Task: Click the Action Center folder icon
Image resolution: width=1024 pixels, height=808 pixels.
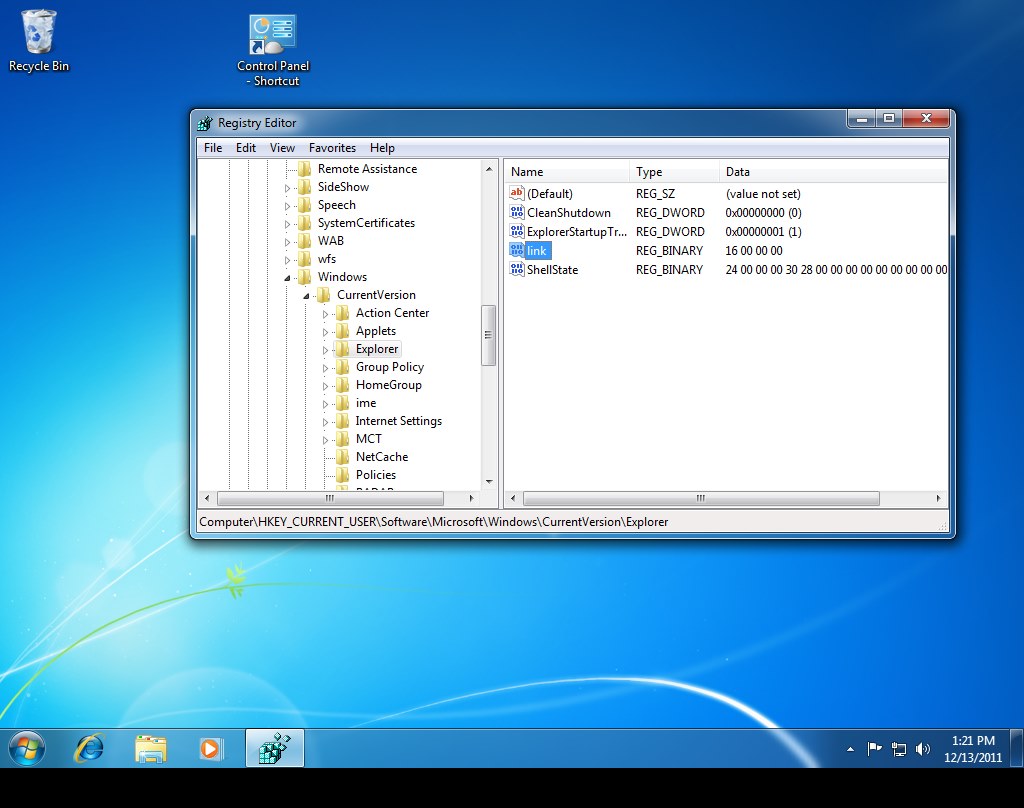Action: click(x=342, y=313)
